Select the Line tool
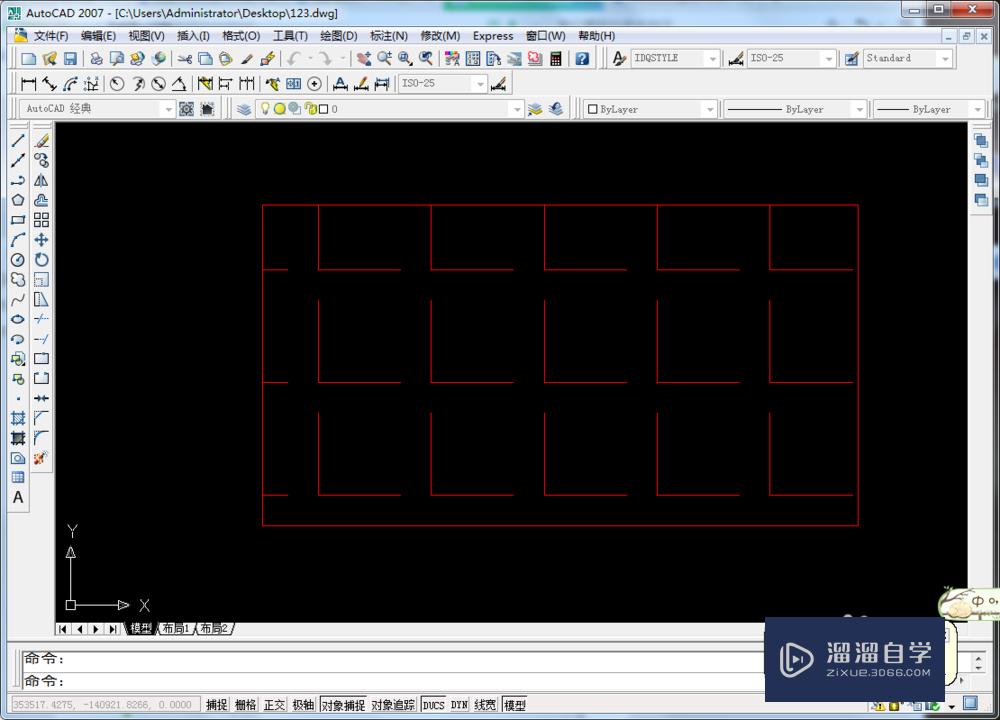This screenshot has width=1000, height=720. click(x=16, y=140)
